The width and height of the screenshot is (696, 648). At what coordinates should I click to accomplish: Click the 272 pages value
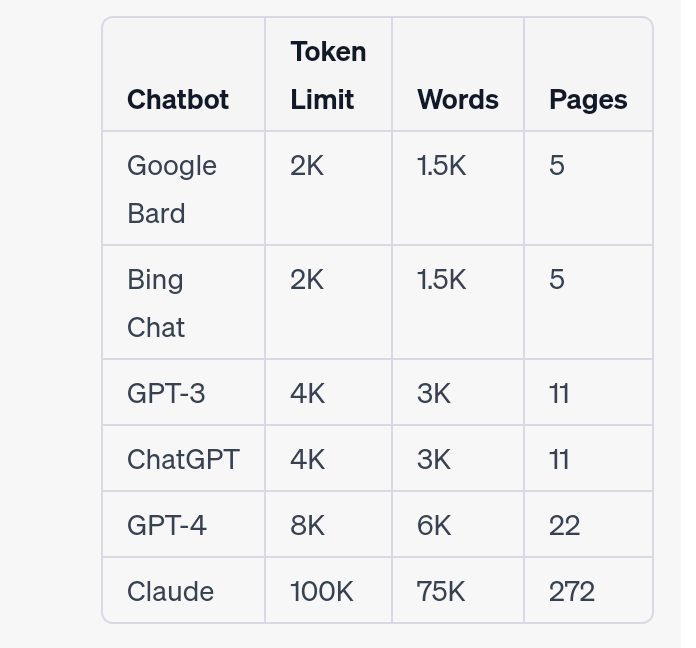[x=572, y=591]
